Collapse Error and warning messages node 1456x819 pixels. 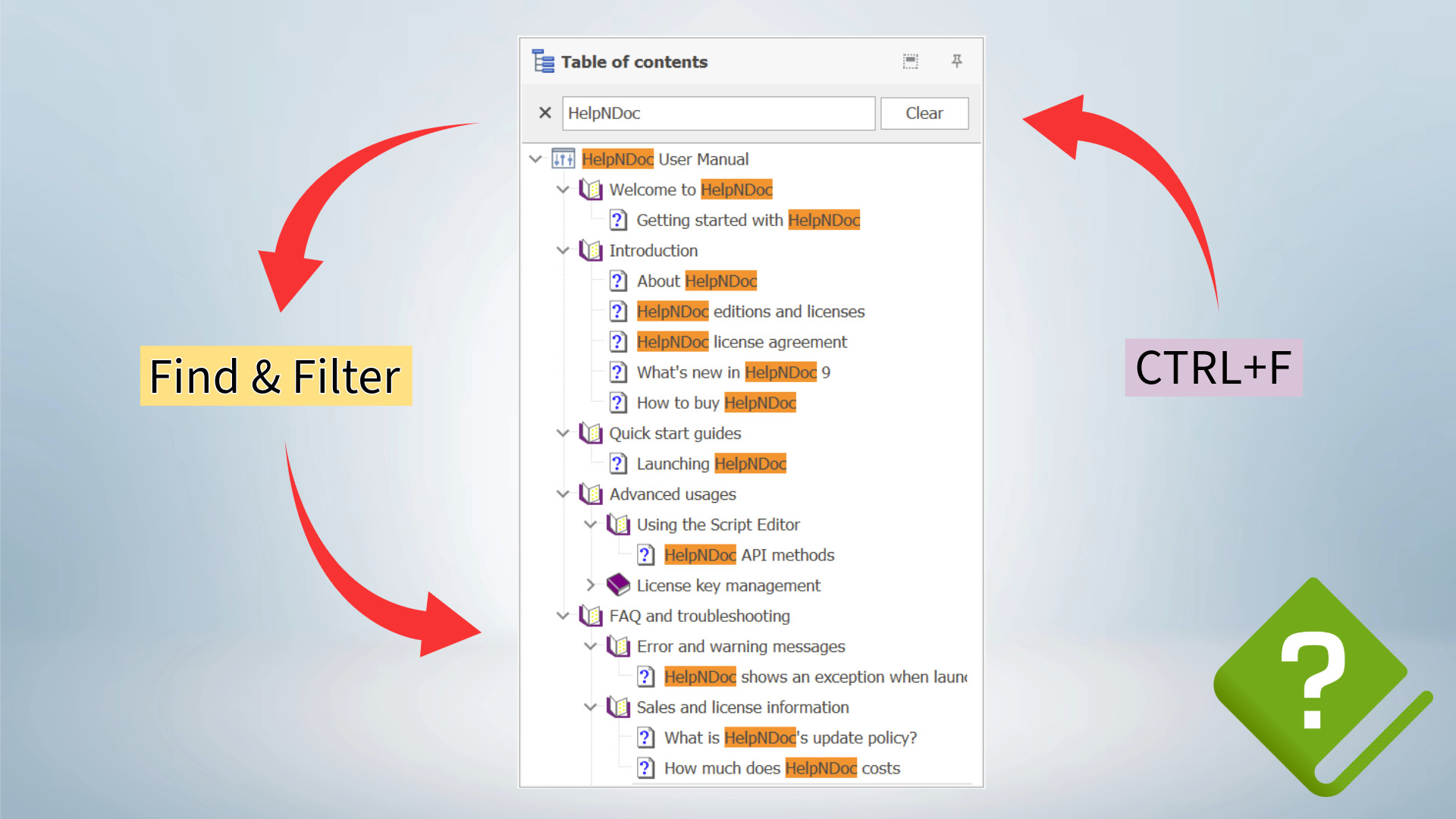590,647
